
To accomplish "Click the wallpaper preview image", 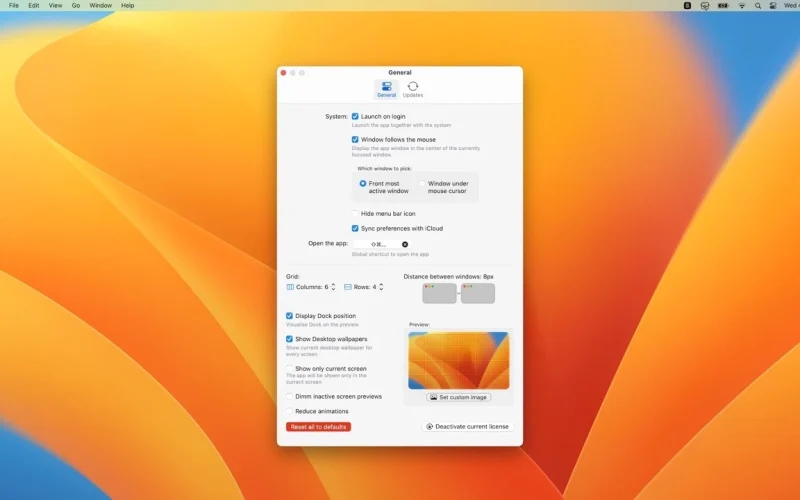I will pos(459,361).
